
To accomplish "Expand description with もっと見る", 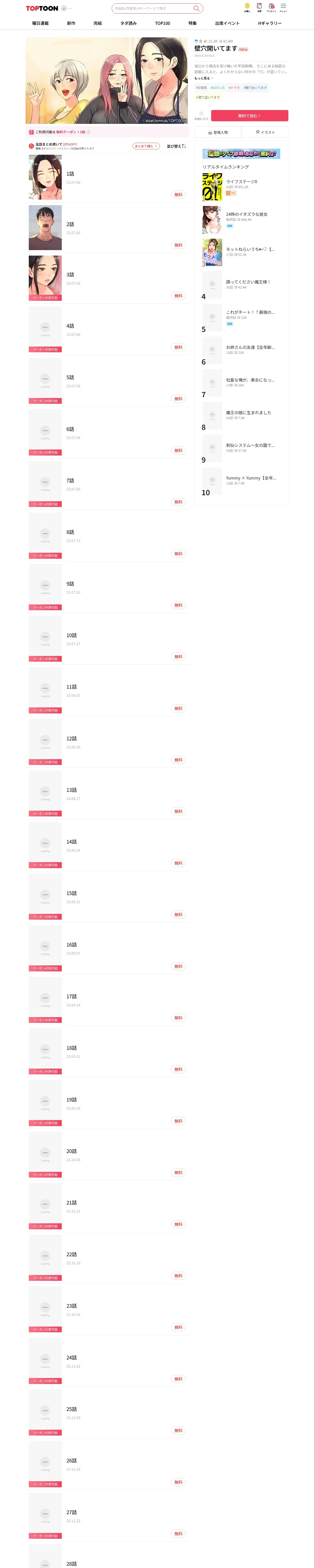I will coord(204,78).
